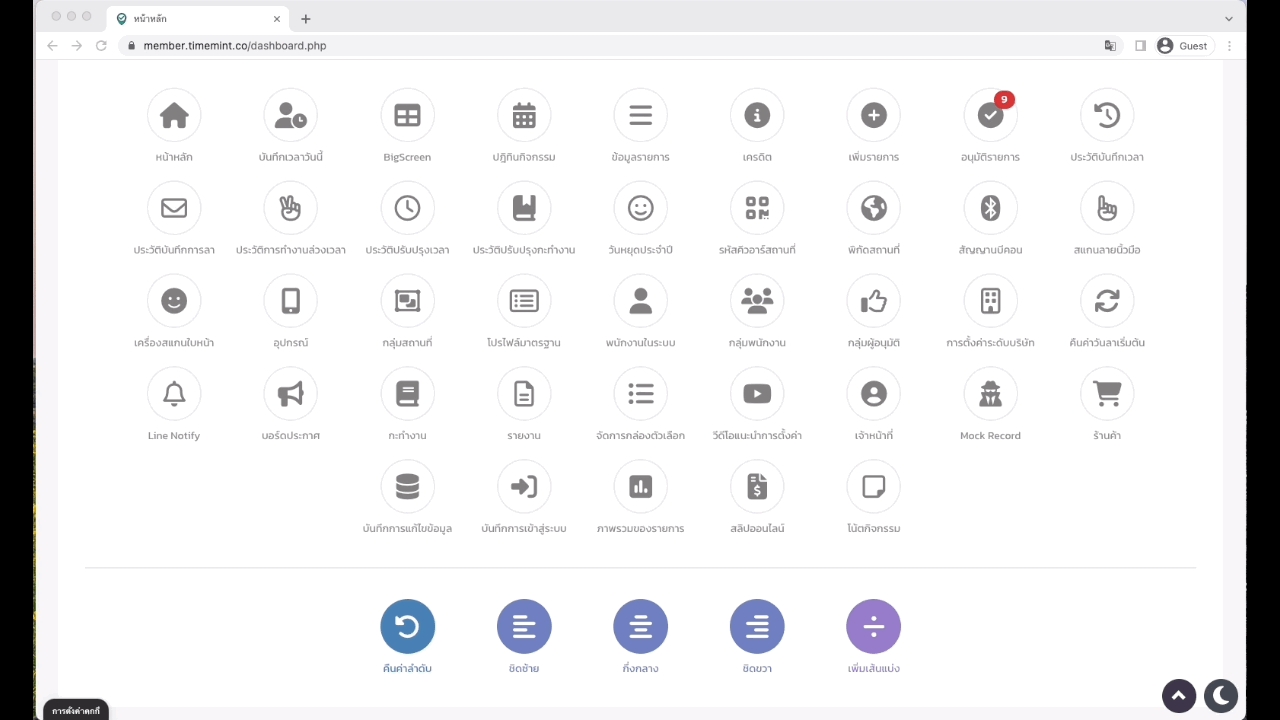Open the calendar activity icon
The width and height of the screenshot is (1280, 720).
[524, 115]
